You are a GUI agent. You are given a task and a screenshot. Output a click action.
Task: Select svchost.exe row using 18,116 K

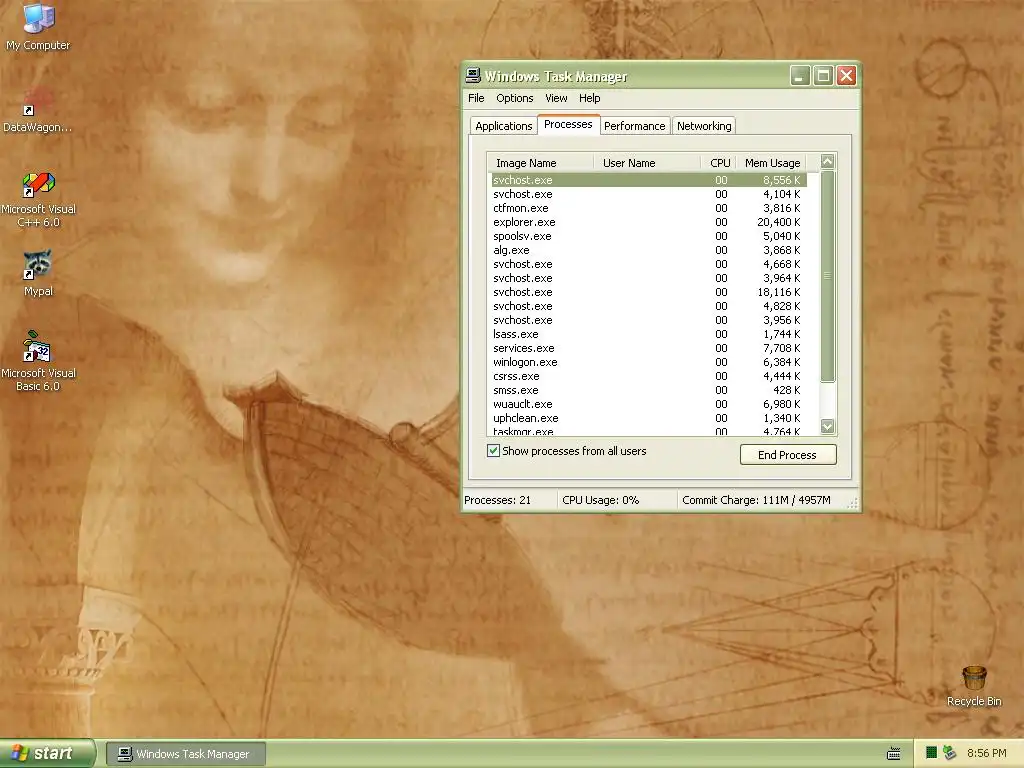point(649,293)
